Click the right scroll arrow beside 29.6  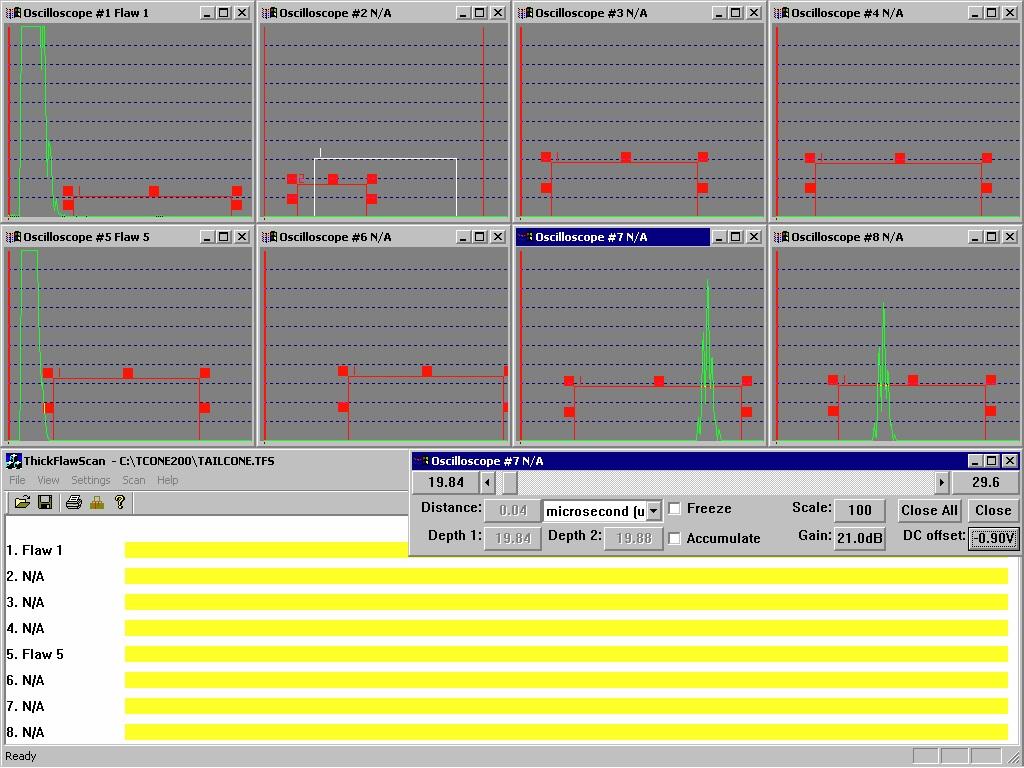pos(941,482)
